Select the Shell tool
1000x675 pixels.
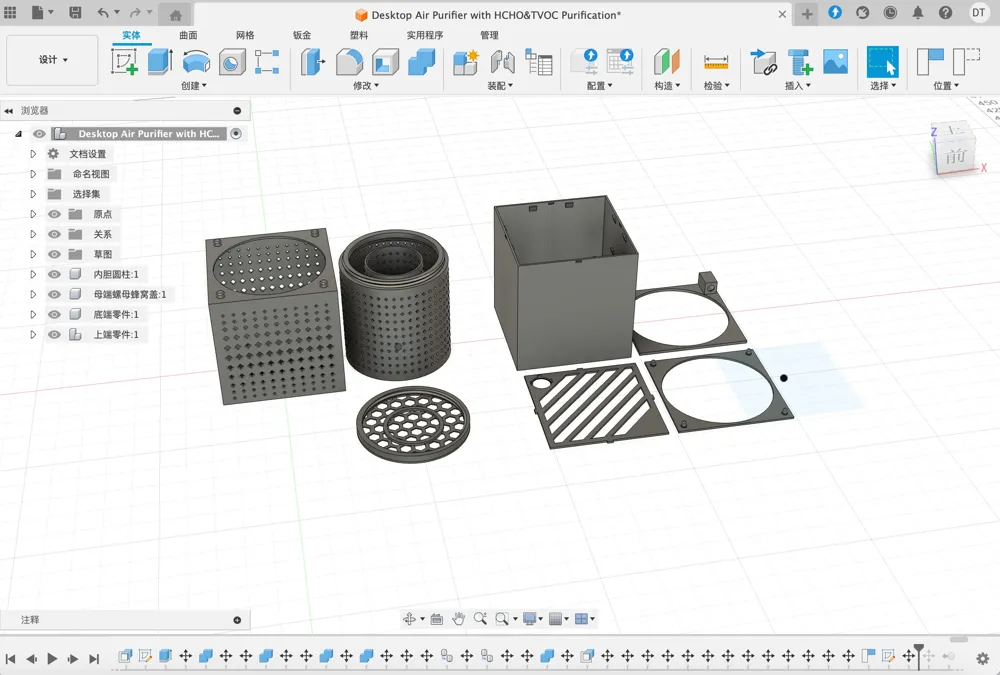(385, 63)
